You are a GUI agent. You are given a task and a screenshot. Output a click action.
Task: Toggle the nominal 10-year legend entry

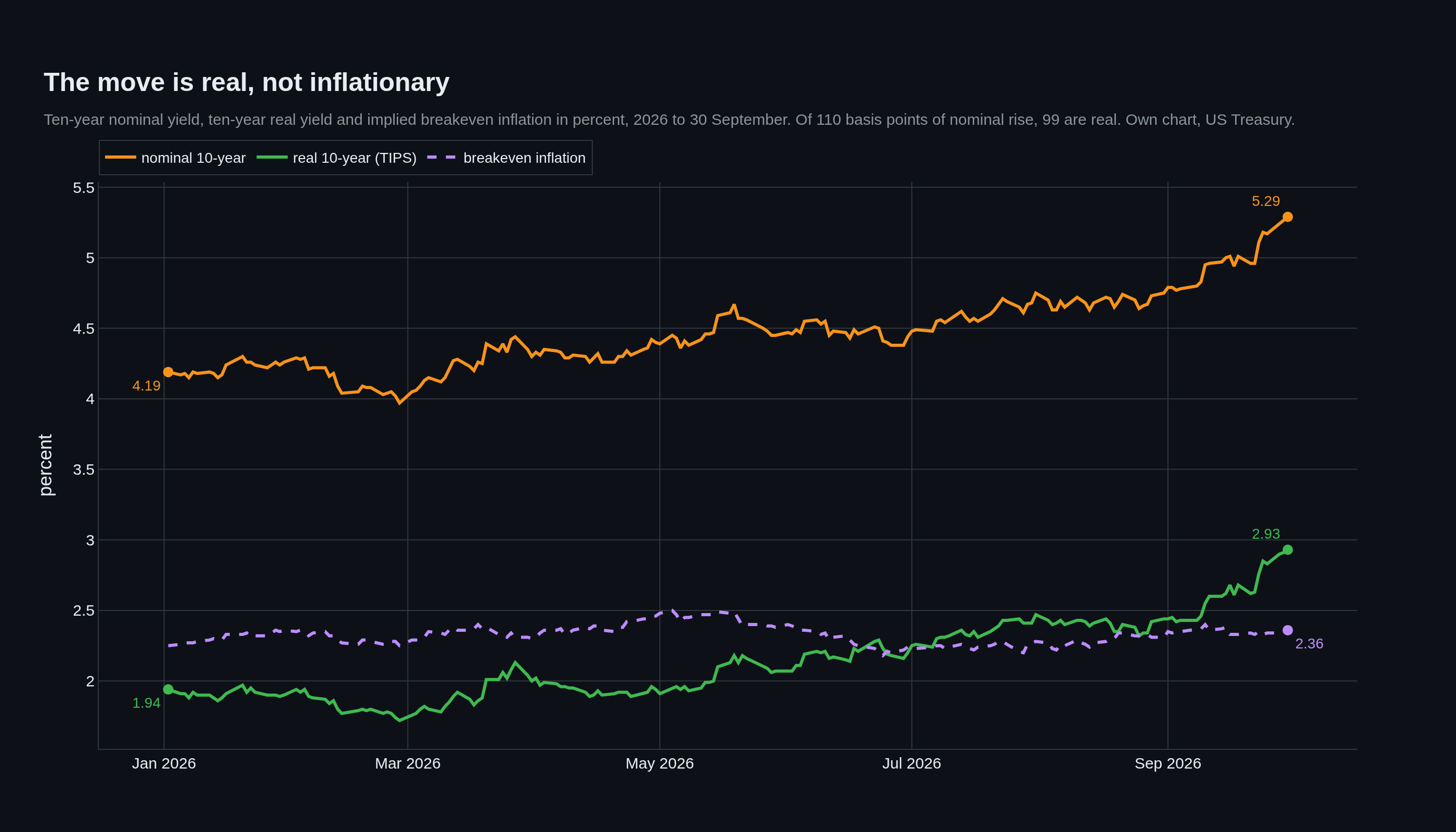coord(175,158)
